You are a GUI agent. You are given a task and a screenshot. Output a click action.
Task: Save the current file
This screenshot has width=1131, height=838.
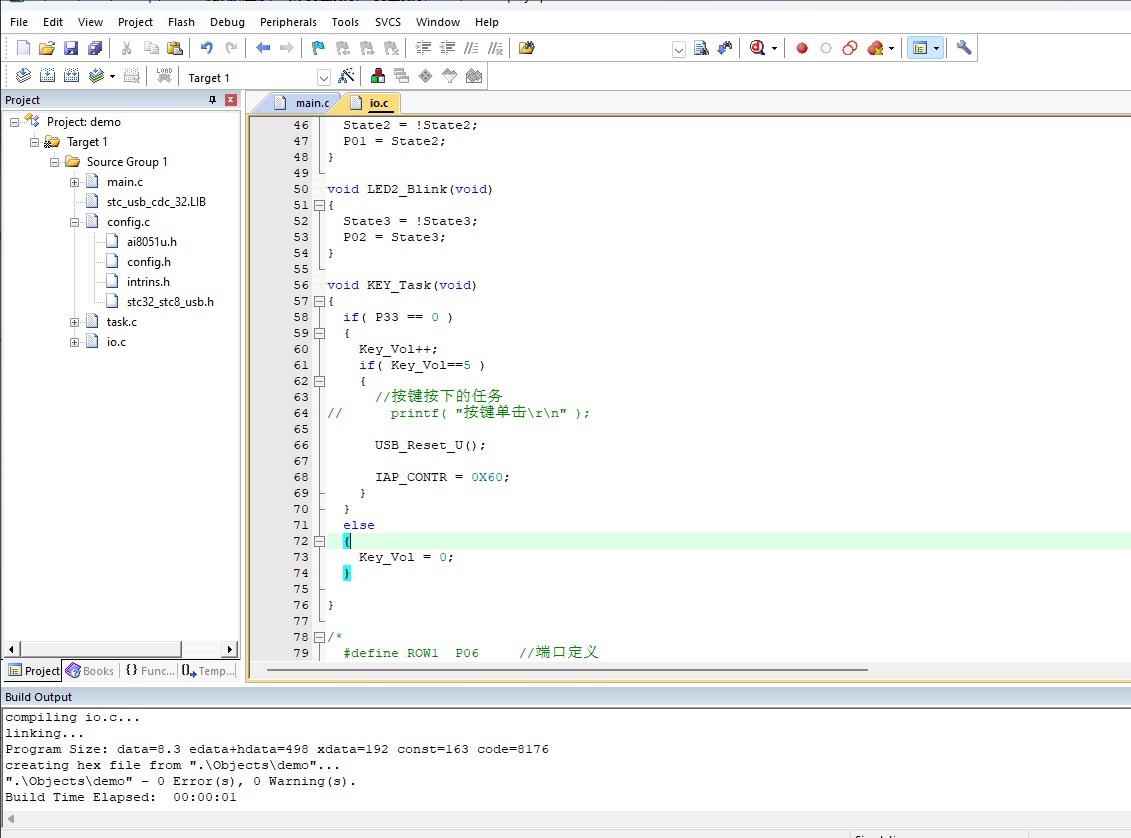pos(71,48)
